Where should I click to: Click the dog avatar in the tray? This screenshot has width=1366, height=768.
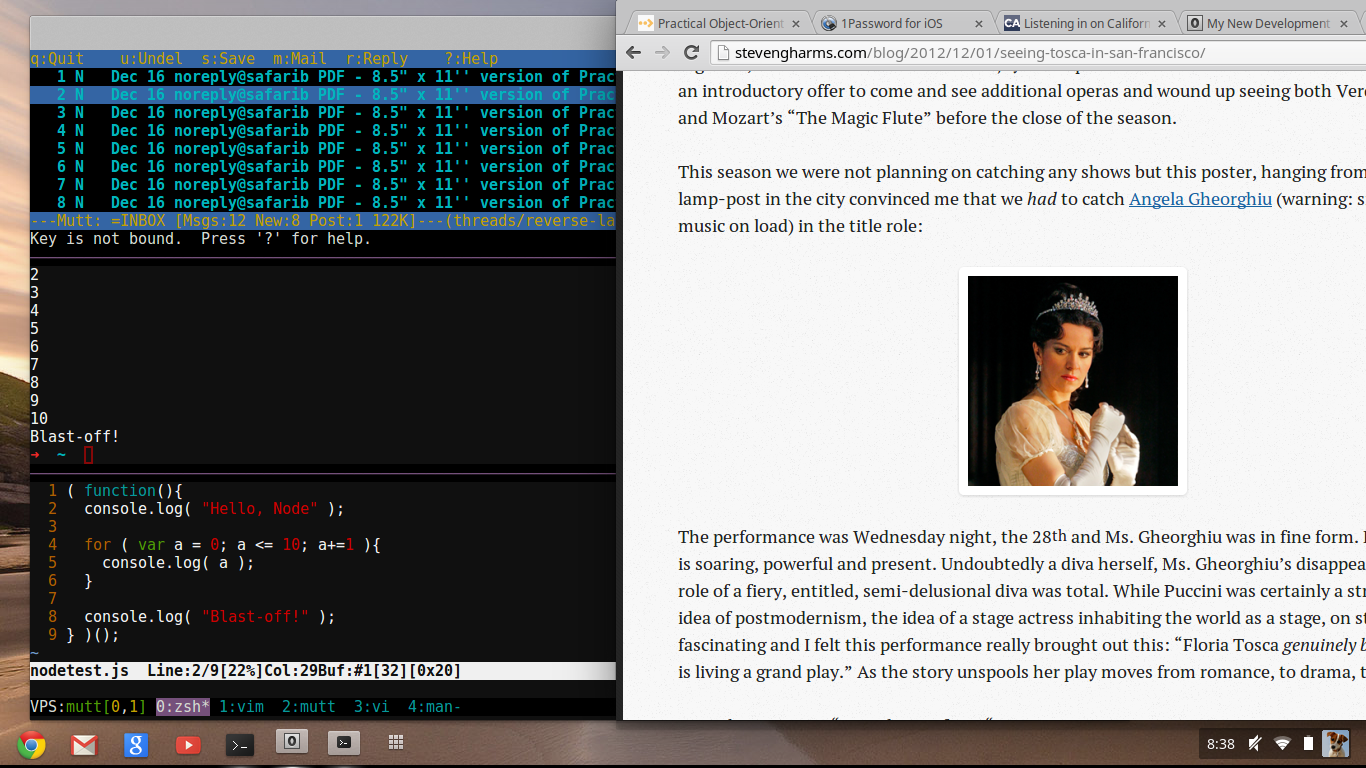[x=1334, y=743]
